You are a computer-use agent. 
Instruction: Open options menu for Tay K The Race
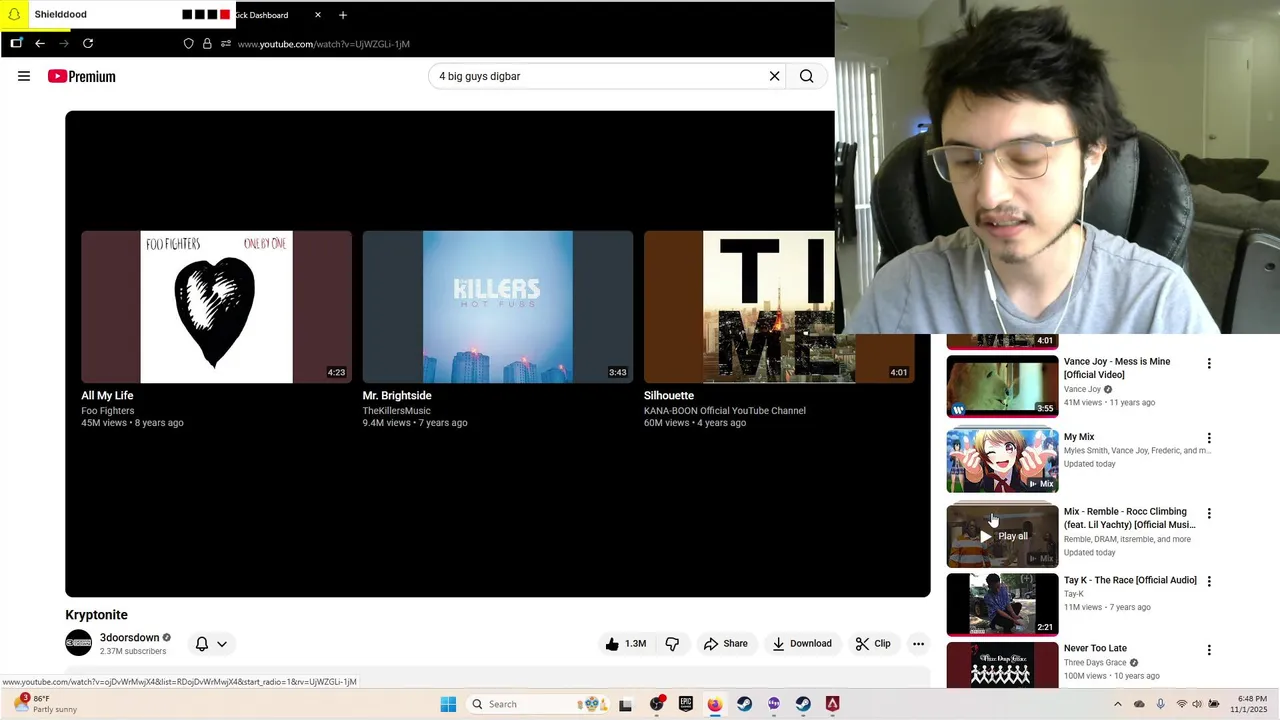coord(1209,581)
